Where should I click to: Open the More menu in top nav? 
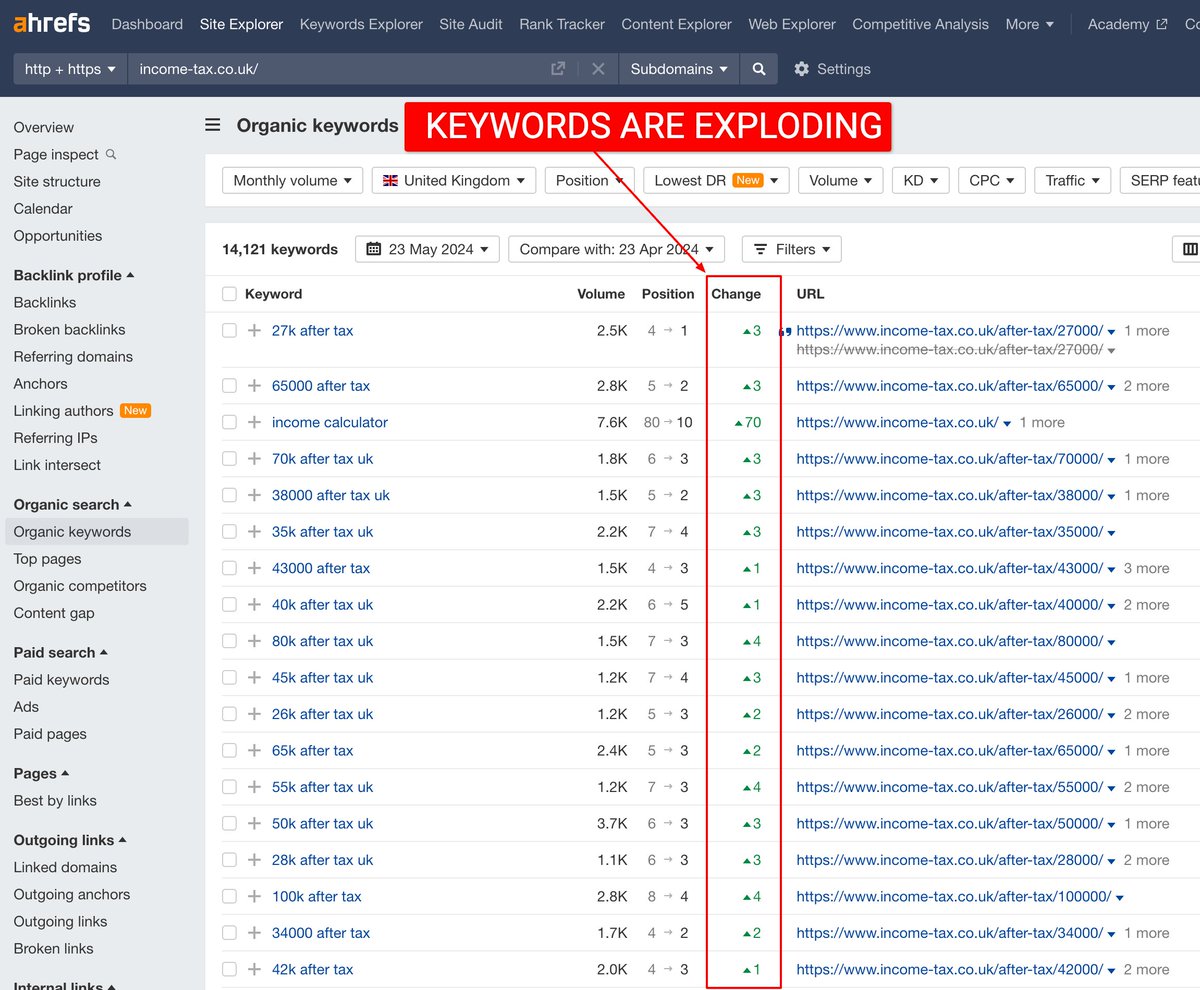[x=1029, y=24]
